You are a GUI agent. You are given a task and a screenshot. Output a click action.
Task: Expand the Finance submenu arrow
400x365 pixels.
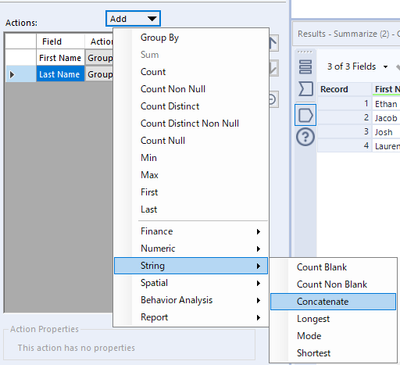[258, 232]
